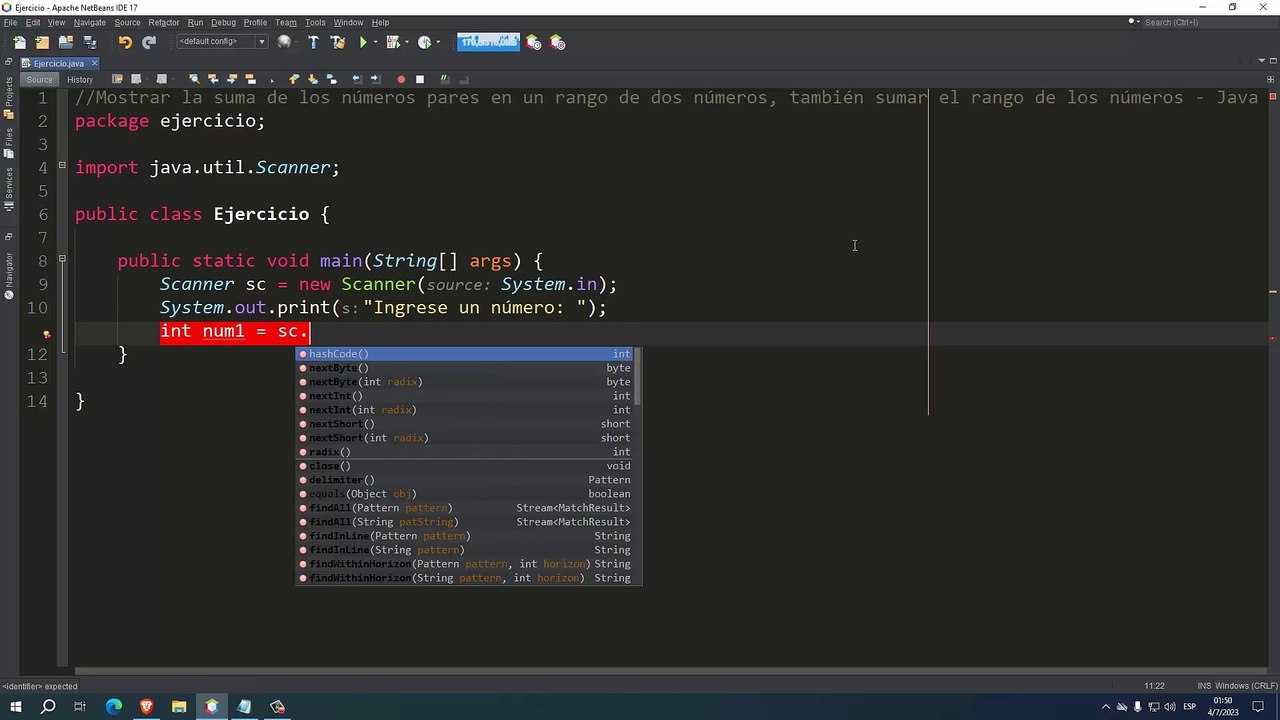Click Find Previous Occurrence icon

coord(213,79)
